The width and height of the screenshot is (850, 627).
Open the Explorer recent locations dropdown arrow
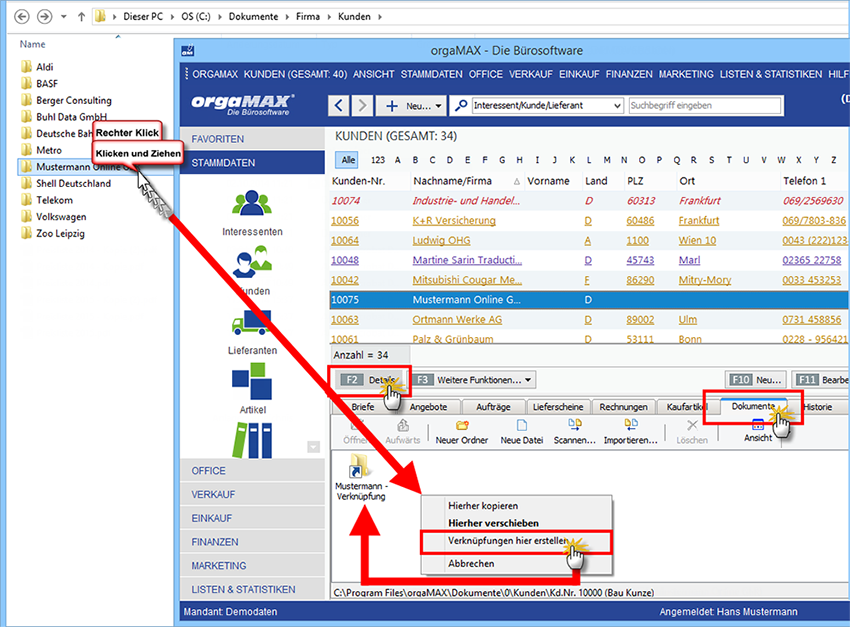click(x=64, y=17)
